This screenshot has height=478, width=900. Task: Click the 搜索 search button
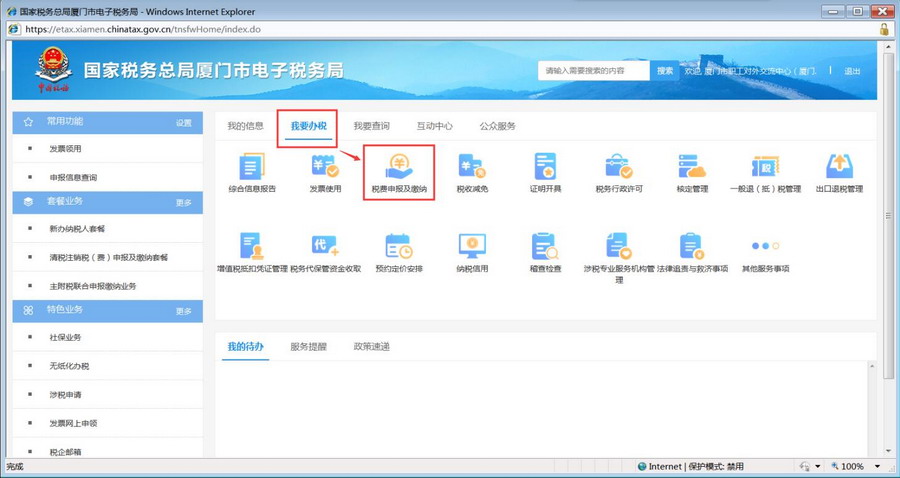coord(665,71)
